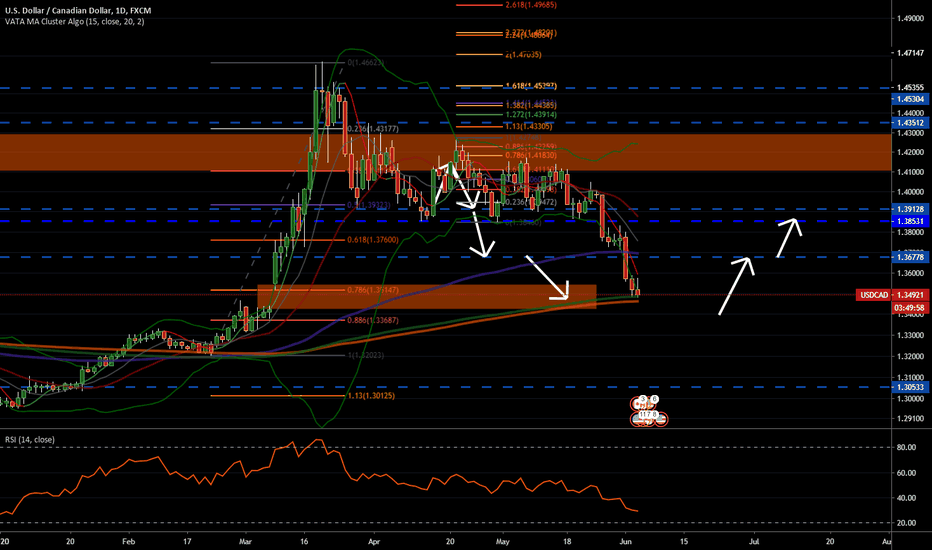Click the Feb label on time axis

128,542
